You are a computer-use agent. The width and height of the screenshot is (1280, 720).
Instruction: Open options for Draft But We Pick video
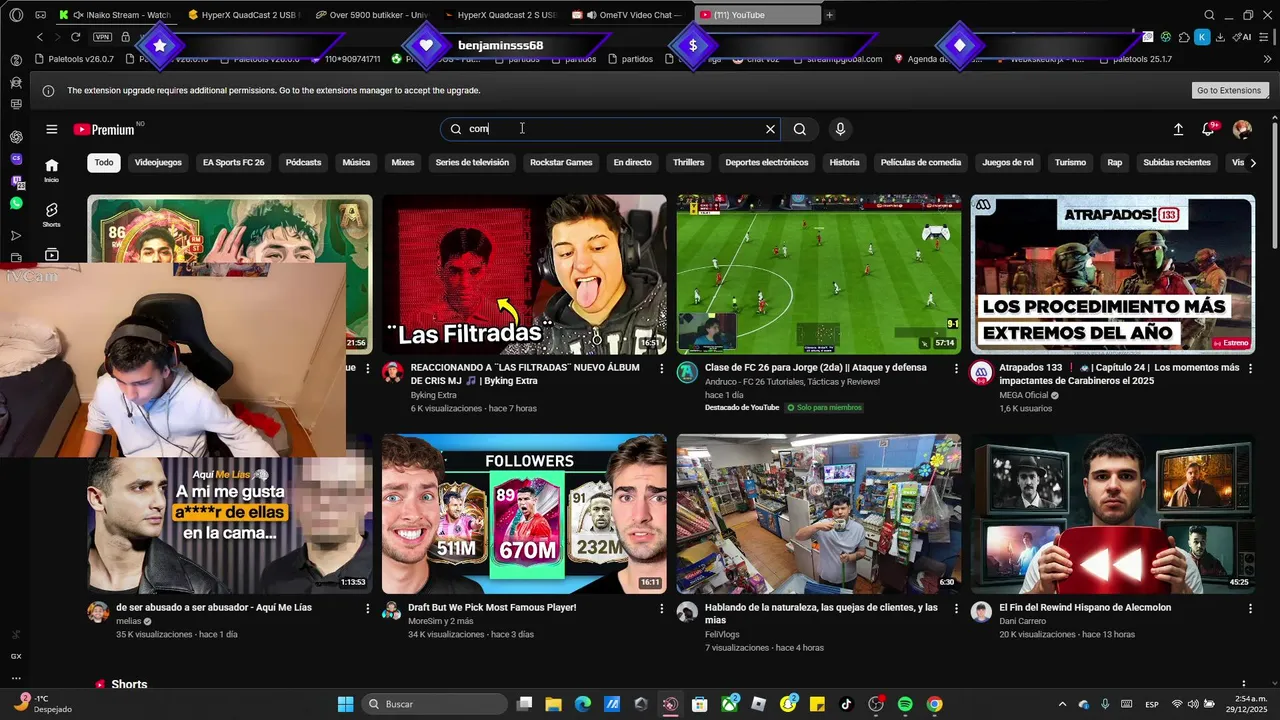point(661,608)
